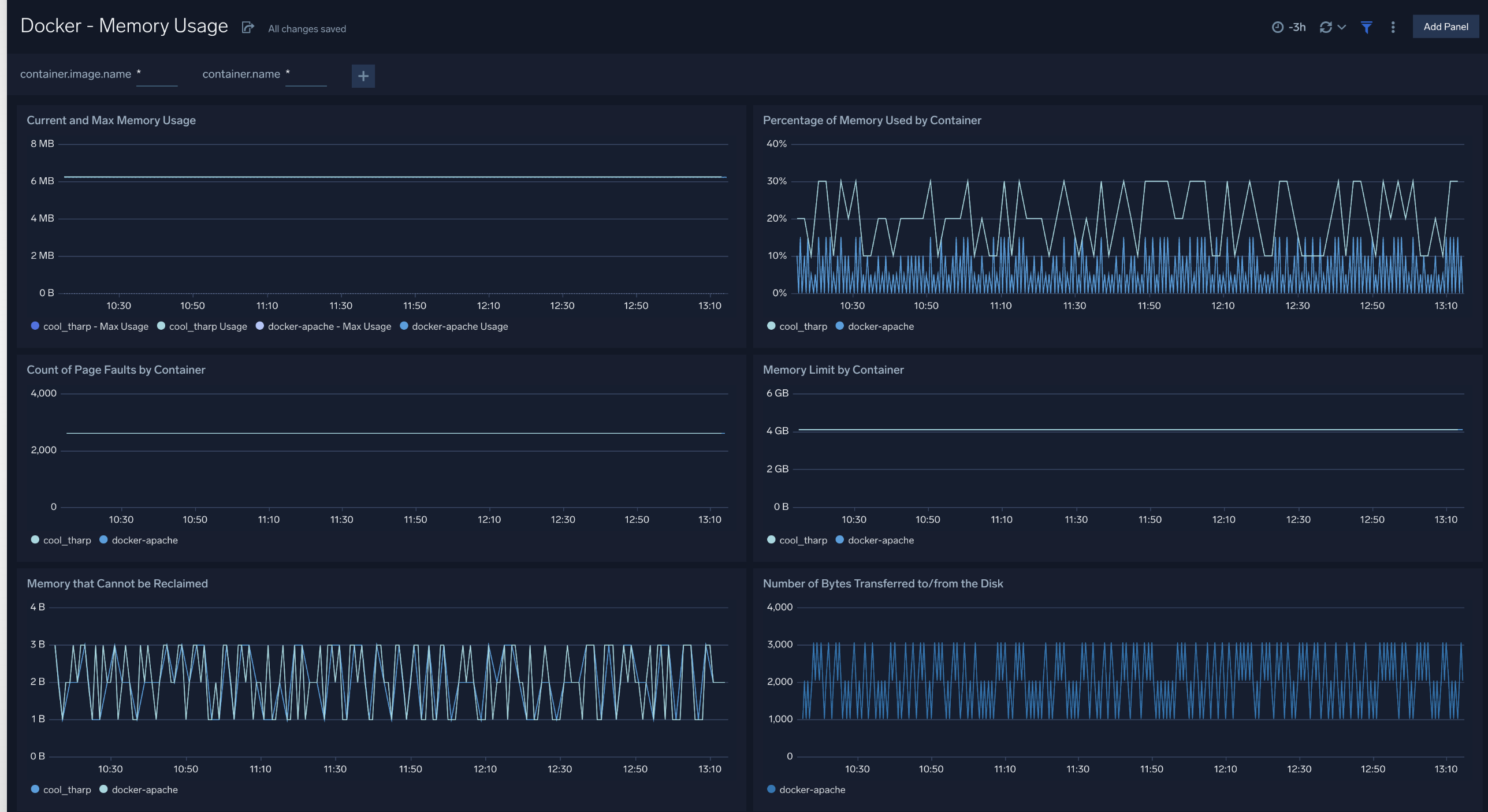
Task: Click the Add Panel button icon
Action: 1445,27
